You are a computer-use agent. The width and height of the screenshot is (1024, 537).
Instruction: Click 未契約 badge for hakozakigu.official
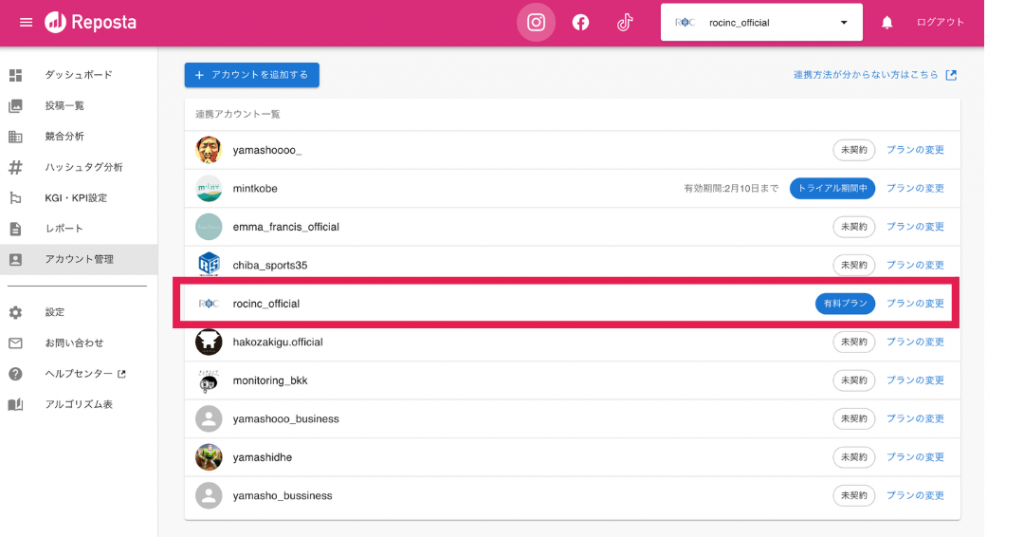tap(854, 342)
